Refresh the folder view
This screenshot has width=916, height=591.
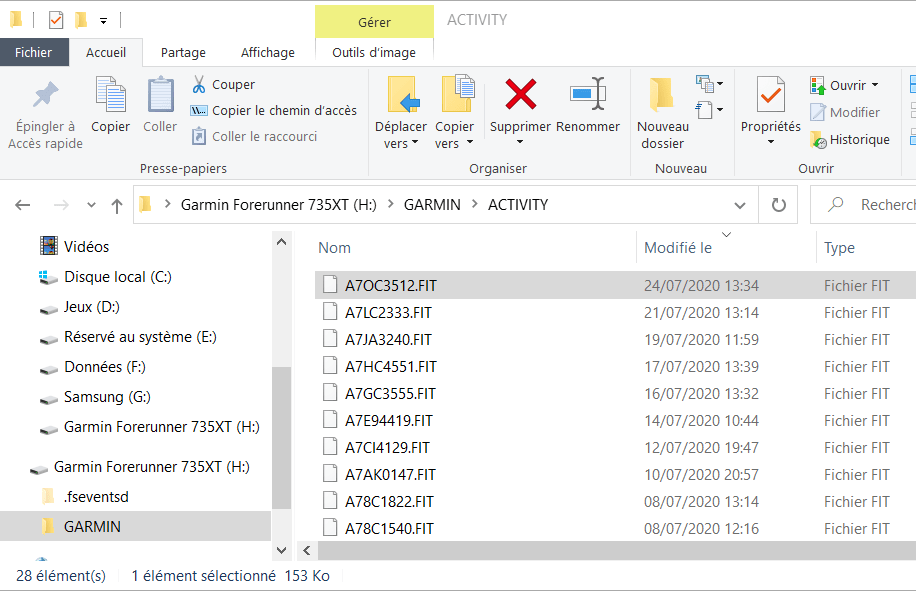click(778, 205)
